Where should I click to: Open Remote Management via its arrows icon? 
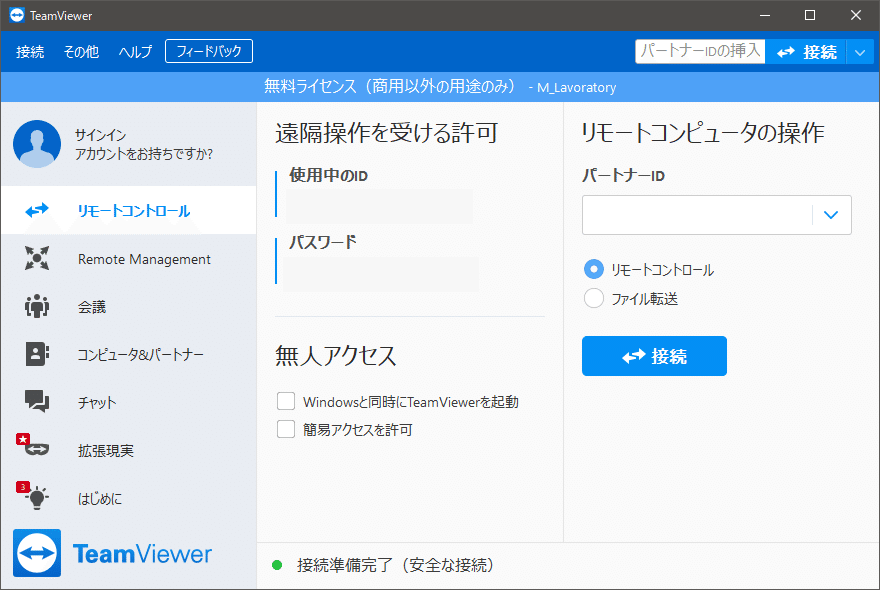pyautogui.click(x=37, y=258)
